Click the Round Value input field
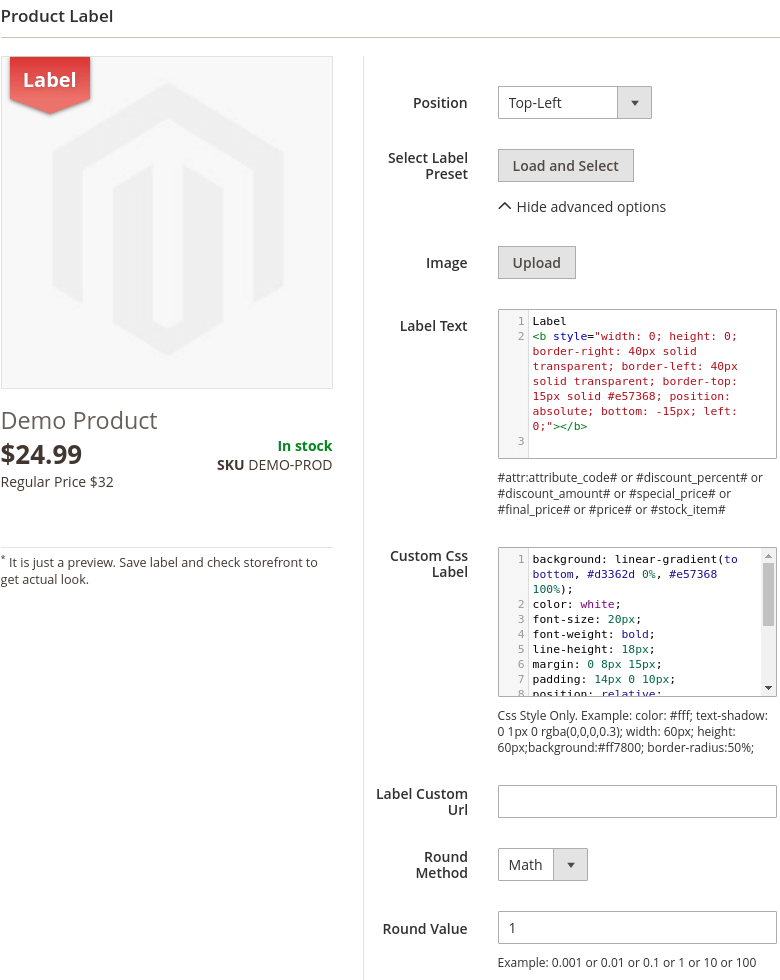 click(637, 928)
